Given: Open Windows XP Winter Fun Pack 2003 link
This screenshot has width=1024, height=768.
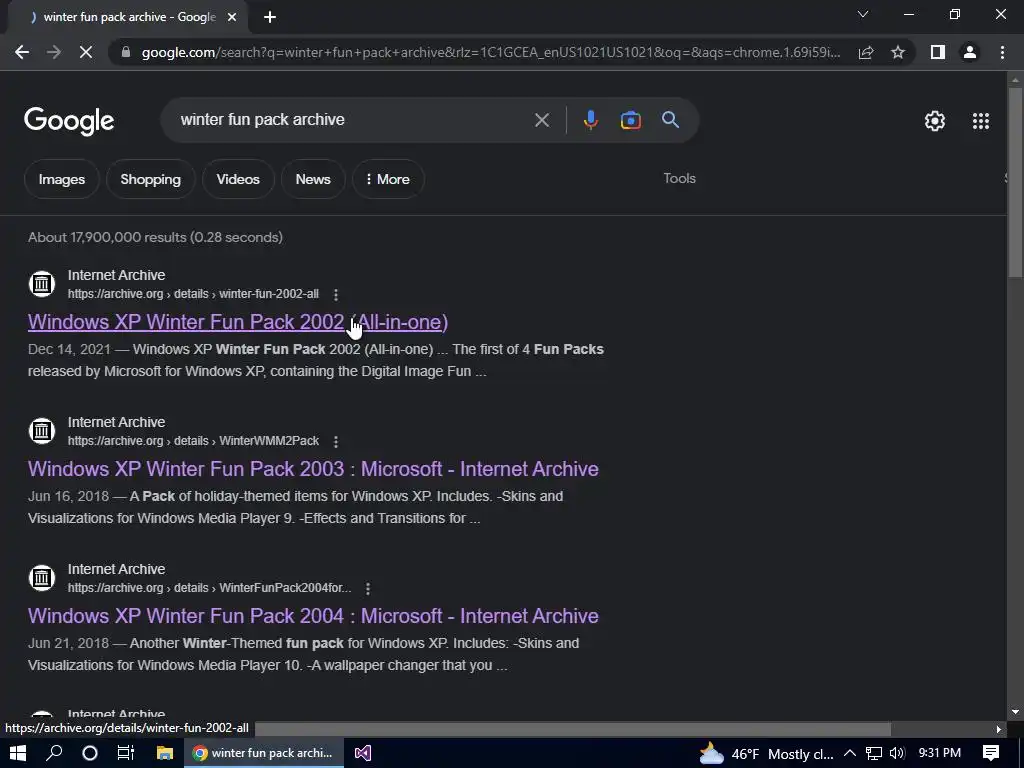Looking at the screenshot, I should click(313, 469).
